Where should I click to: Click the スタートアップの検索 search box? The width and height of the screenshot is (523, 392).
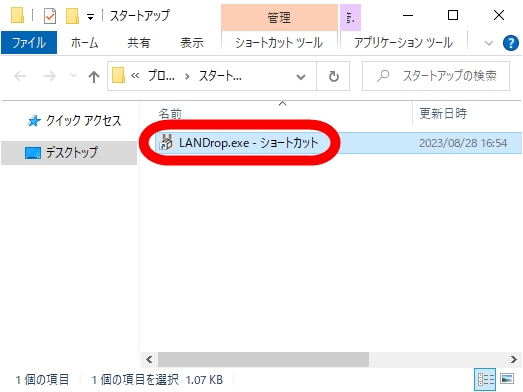tap(436, 76)
